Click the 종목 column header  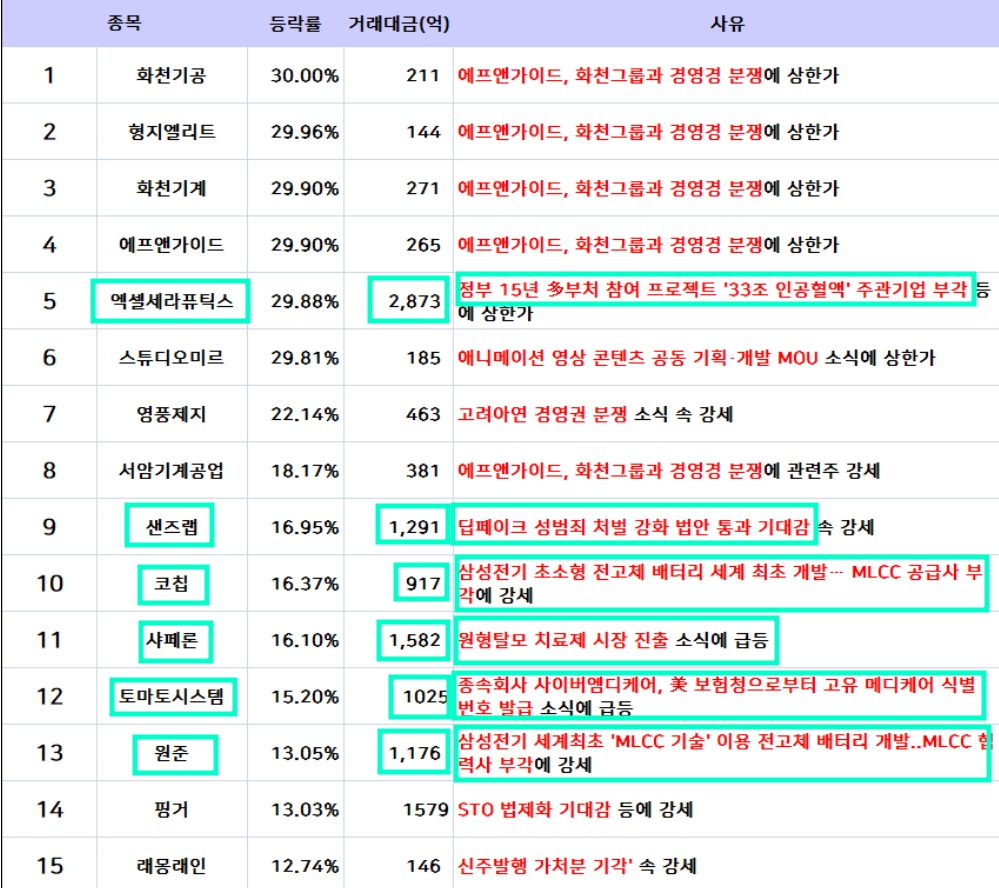click(x=124, y=24)
